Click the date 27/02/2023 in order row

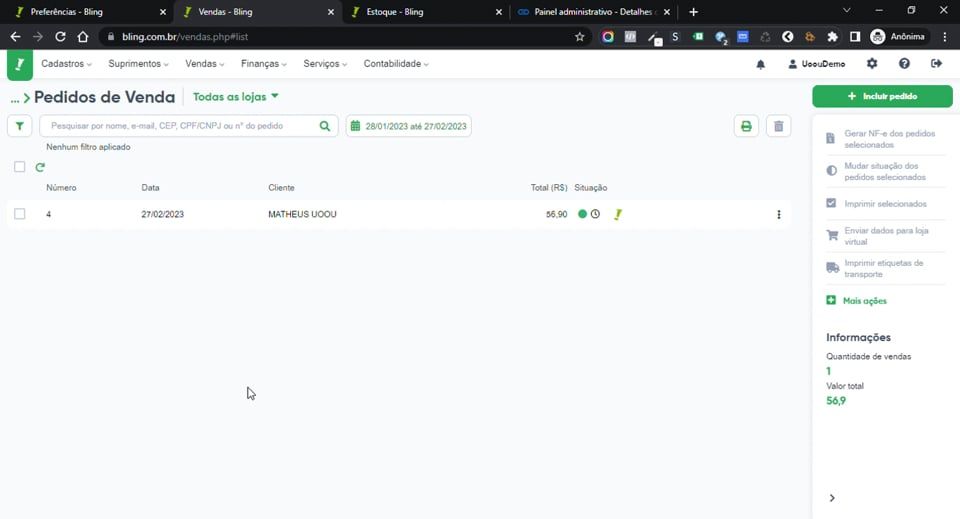coord(162,214)
